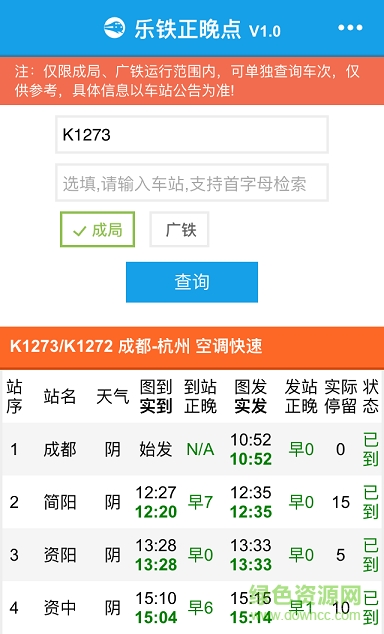Select the 资中 station row
This screenshot has width=384, height=634.
click(192, 608)
